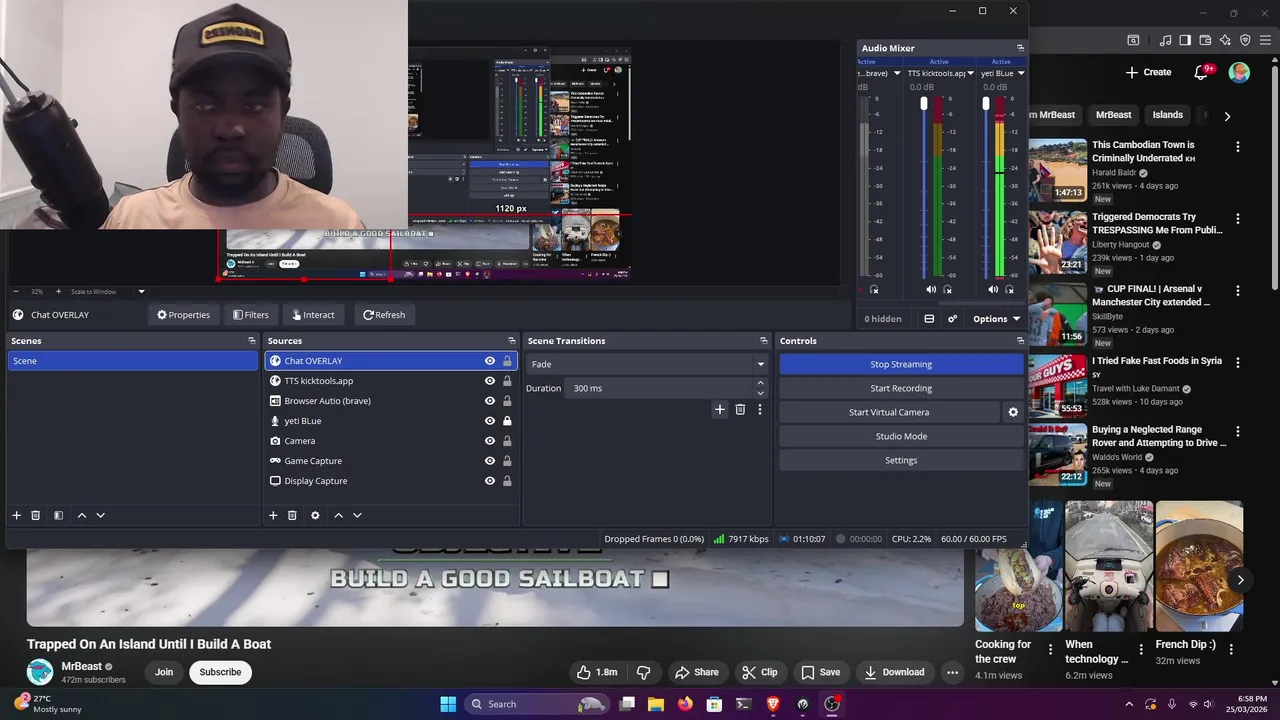Lock the Display Capture source
Screen dimensions: 1280x720
coord(507,481)
